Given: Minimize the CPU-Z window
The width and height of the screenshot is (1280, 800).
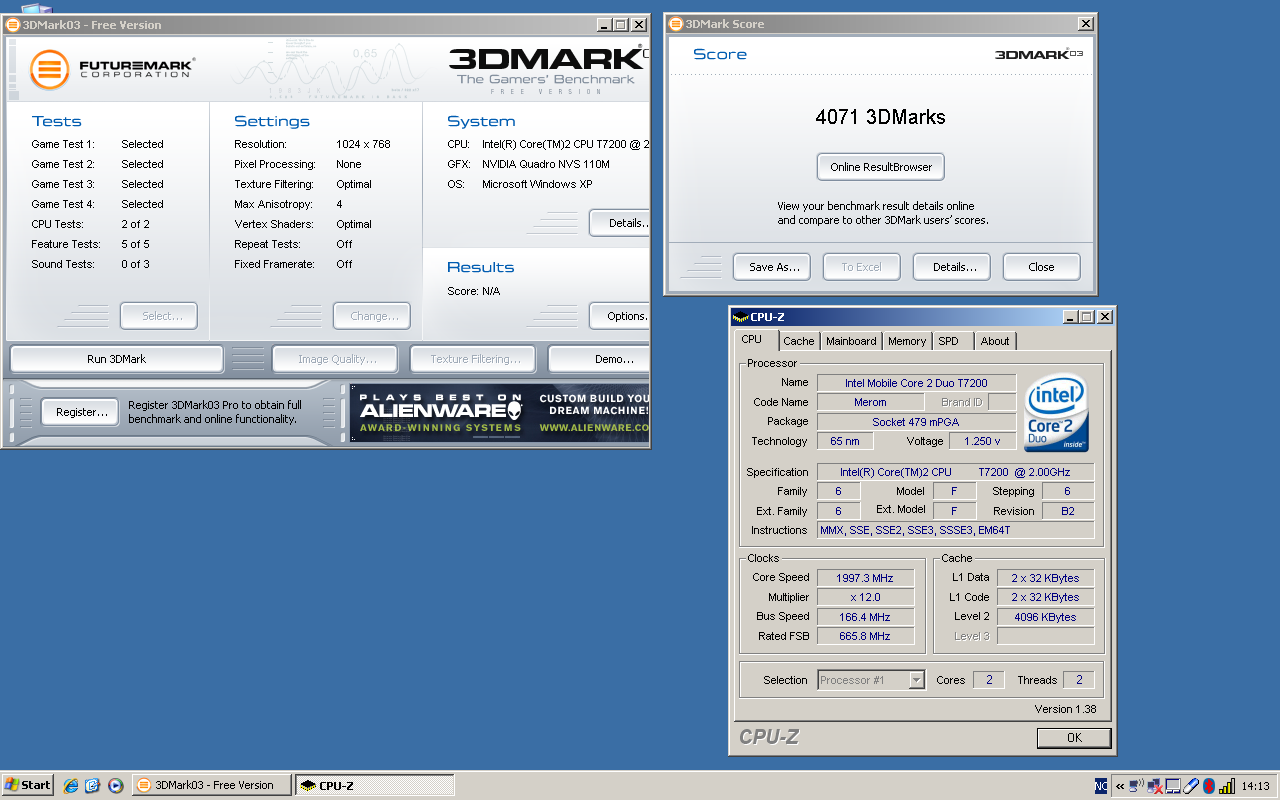Looking at the screenshot, I should [1071, 317].
